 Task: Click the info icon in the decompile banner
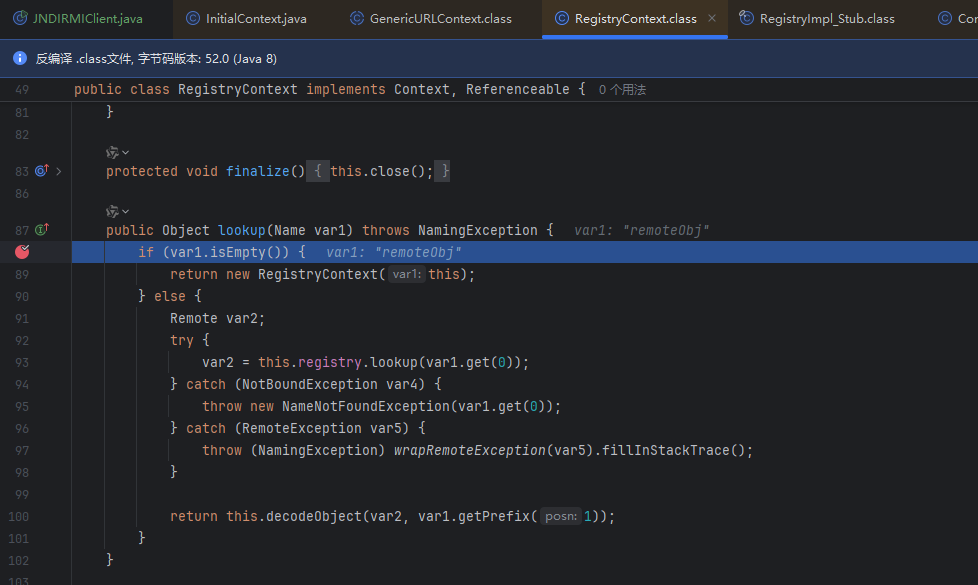click(x=20, y=58)
